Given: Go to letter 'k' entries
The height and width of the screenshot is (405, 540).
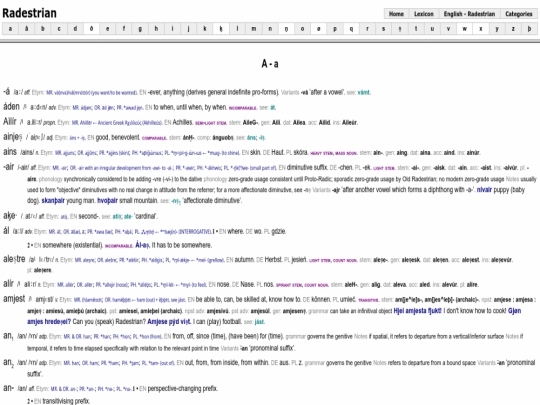Looking at the screenshot, I should coord(205,29).
